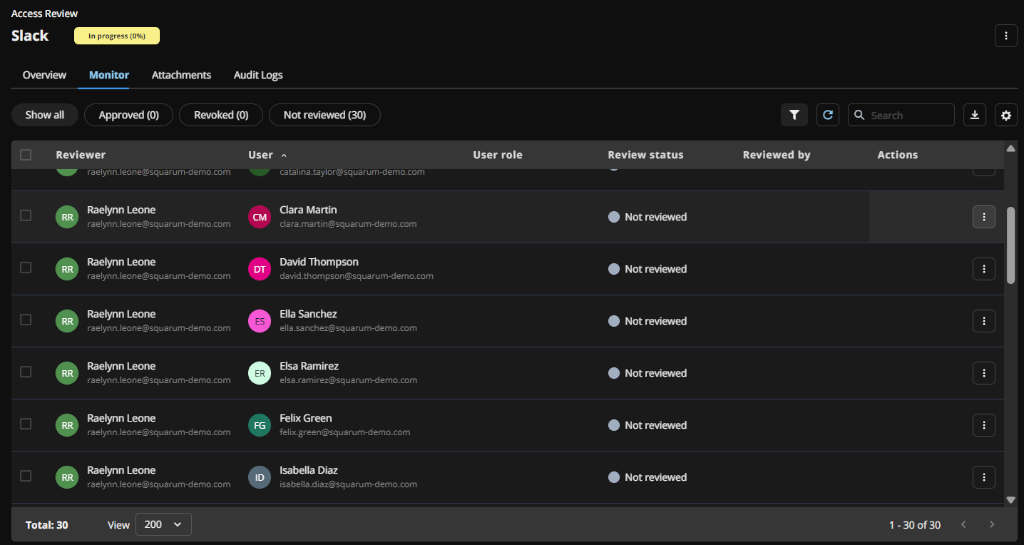The width and height of the screenshot is (1024, 545).
Task: Open the page options kebab menu top-right
Action: click(x=1006, y=36)
